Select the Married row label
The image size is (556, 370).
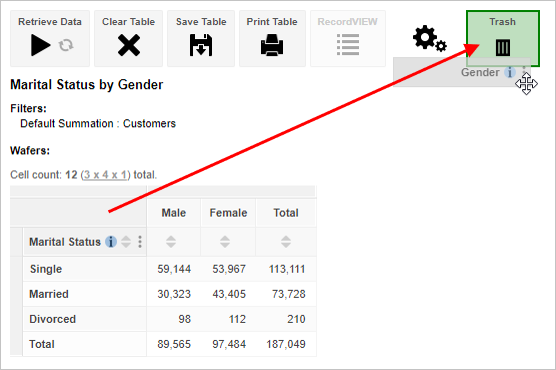49,294
